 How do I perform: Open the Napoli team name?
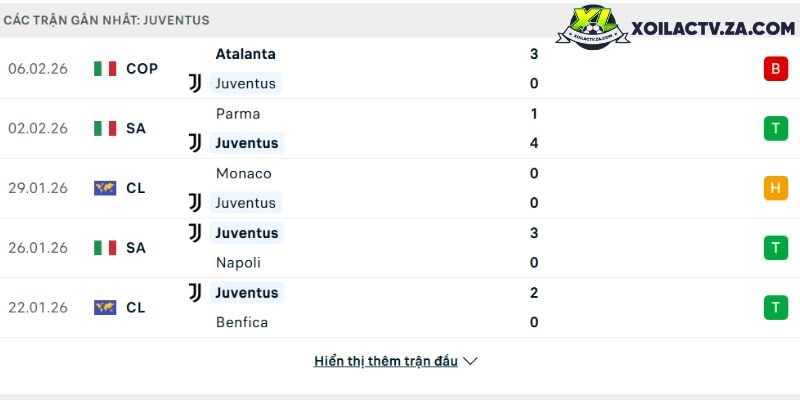point(239,263)
